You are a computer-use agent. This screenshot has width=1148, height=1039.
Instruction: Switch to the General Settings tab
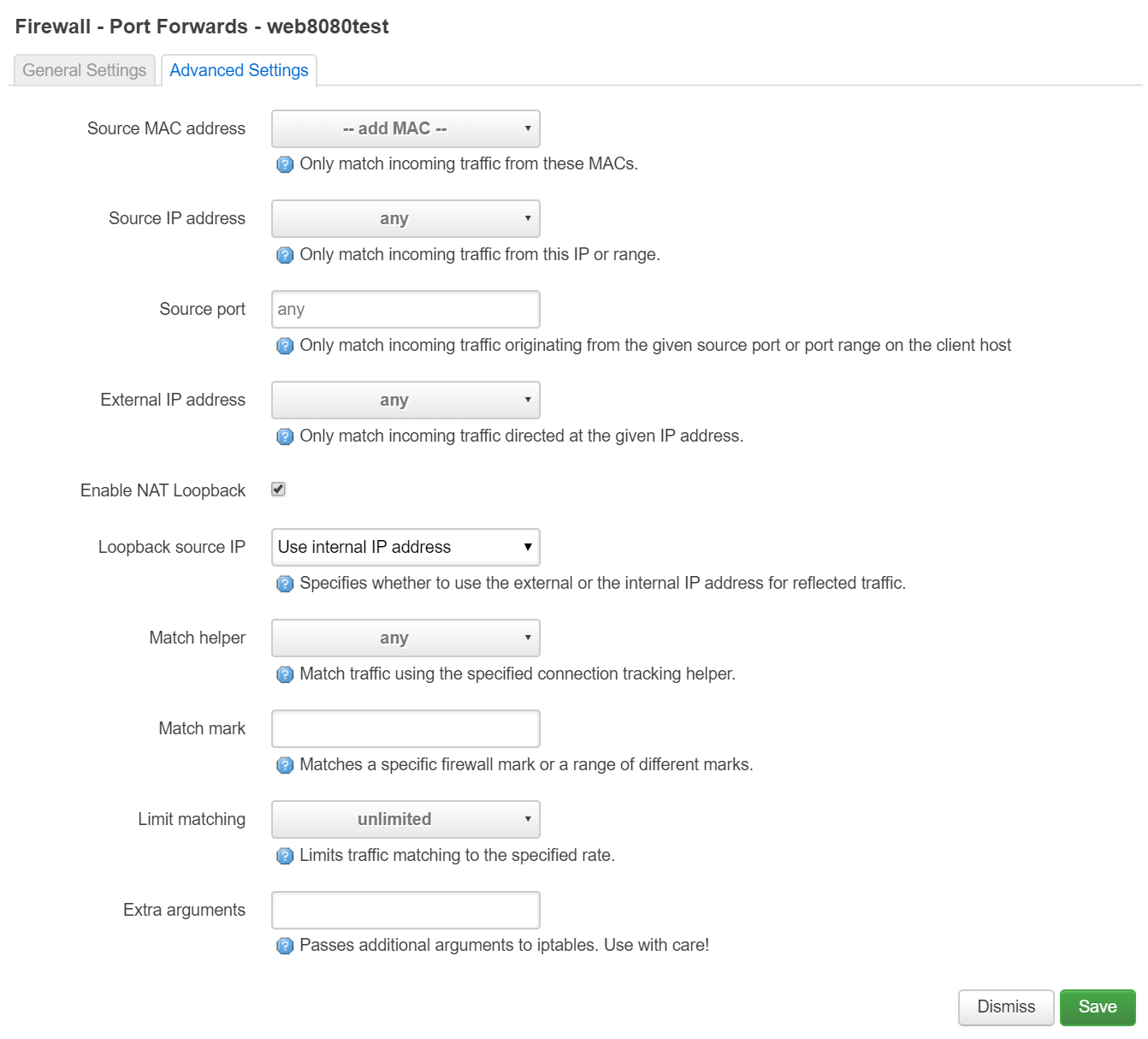pos(85,70)
